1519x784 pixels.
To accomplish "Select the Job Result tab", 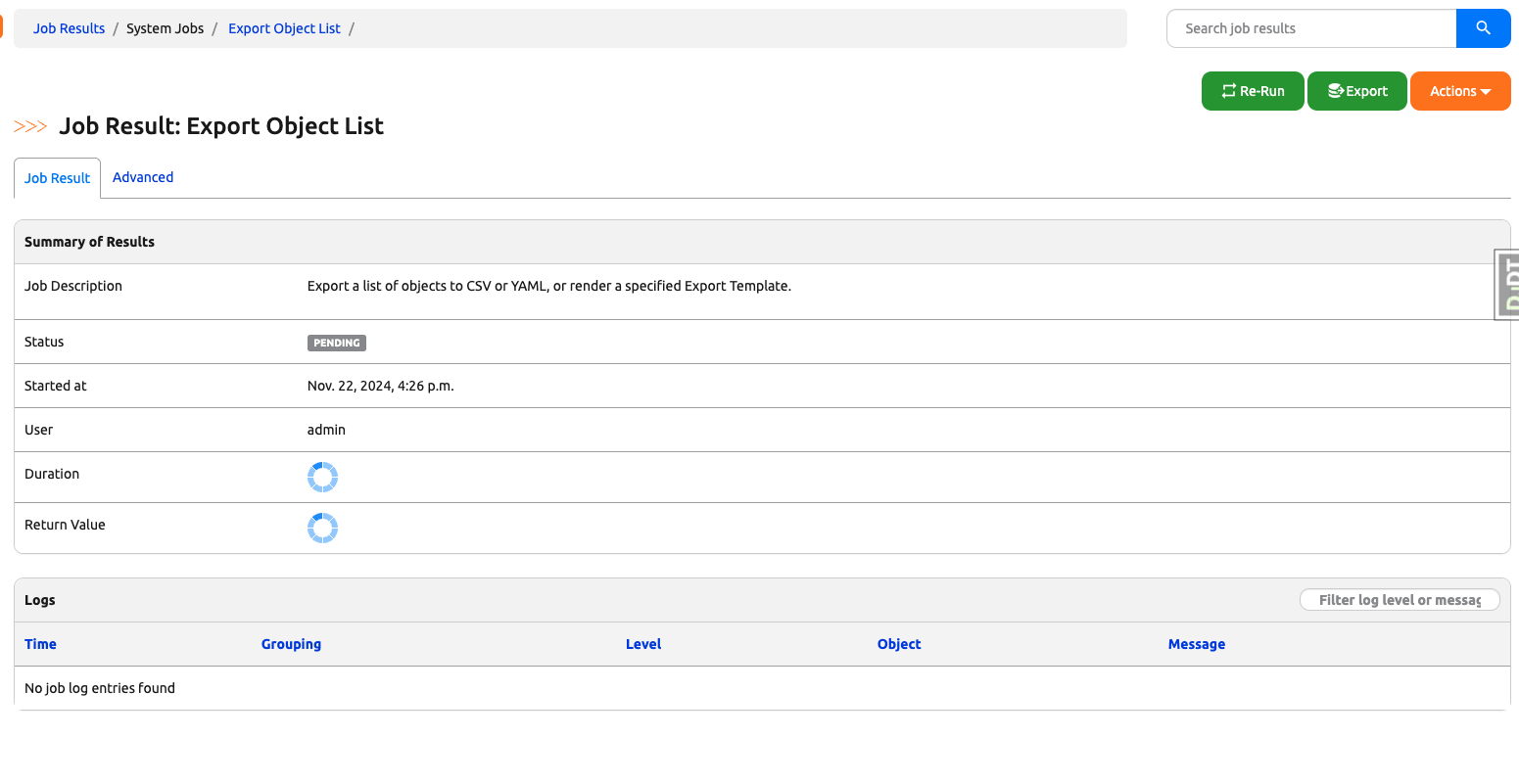I will (57, 178).
